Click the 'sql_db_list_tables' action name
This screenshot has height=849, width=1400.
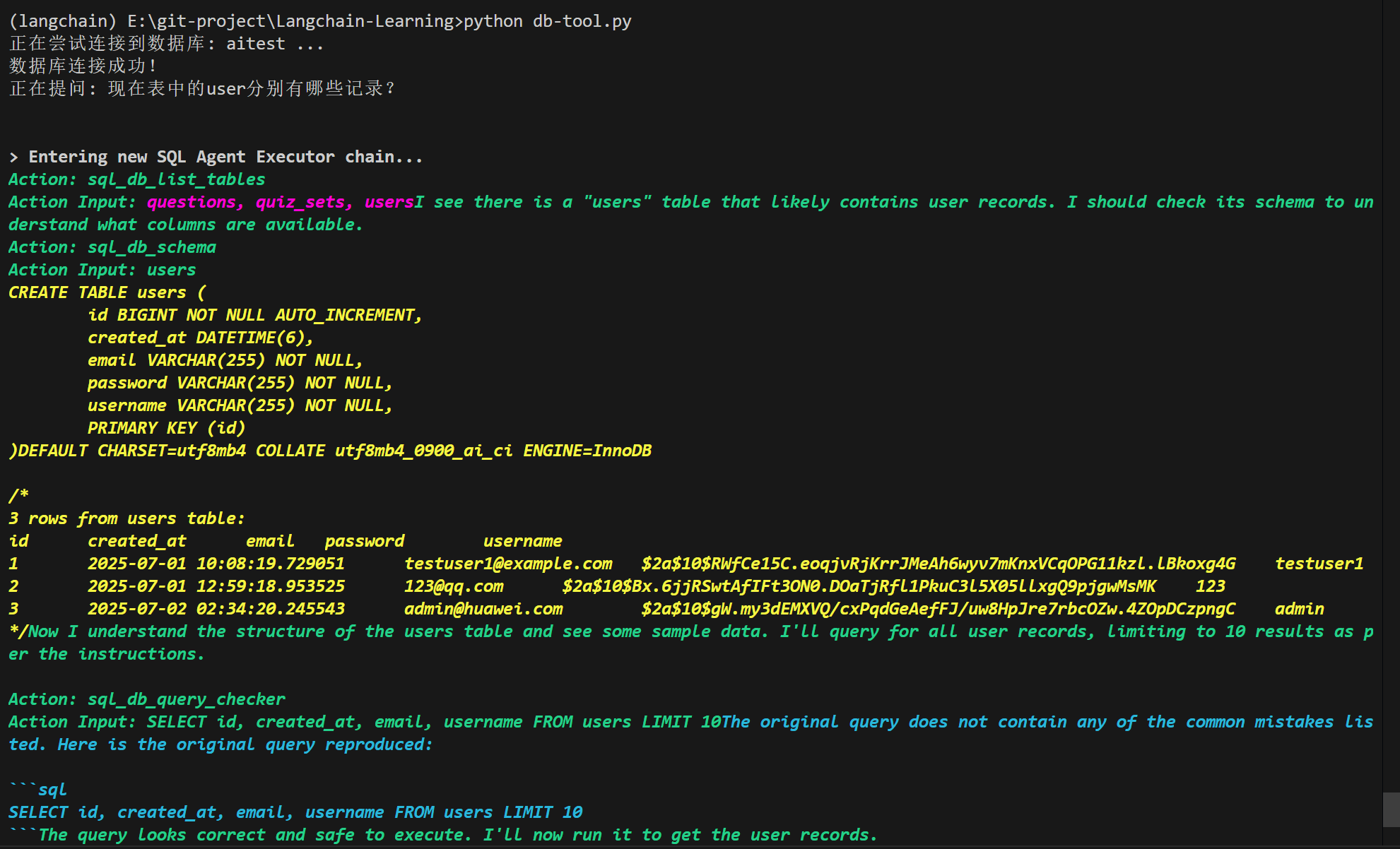coord(176,179)
